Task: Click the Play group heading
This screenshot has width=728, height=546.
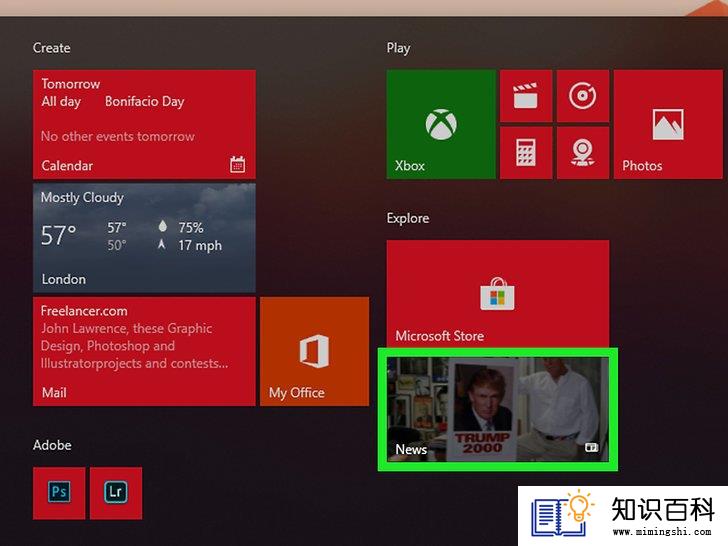Action: tap(398, 48)
